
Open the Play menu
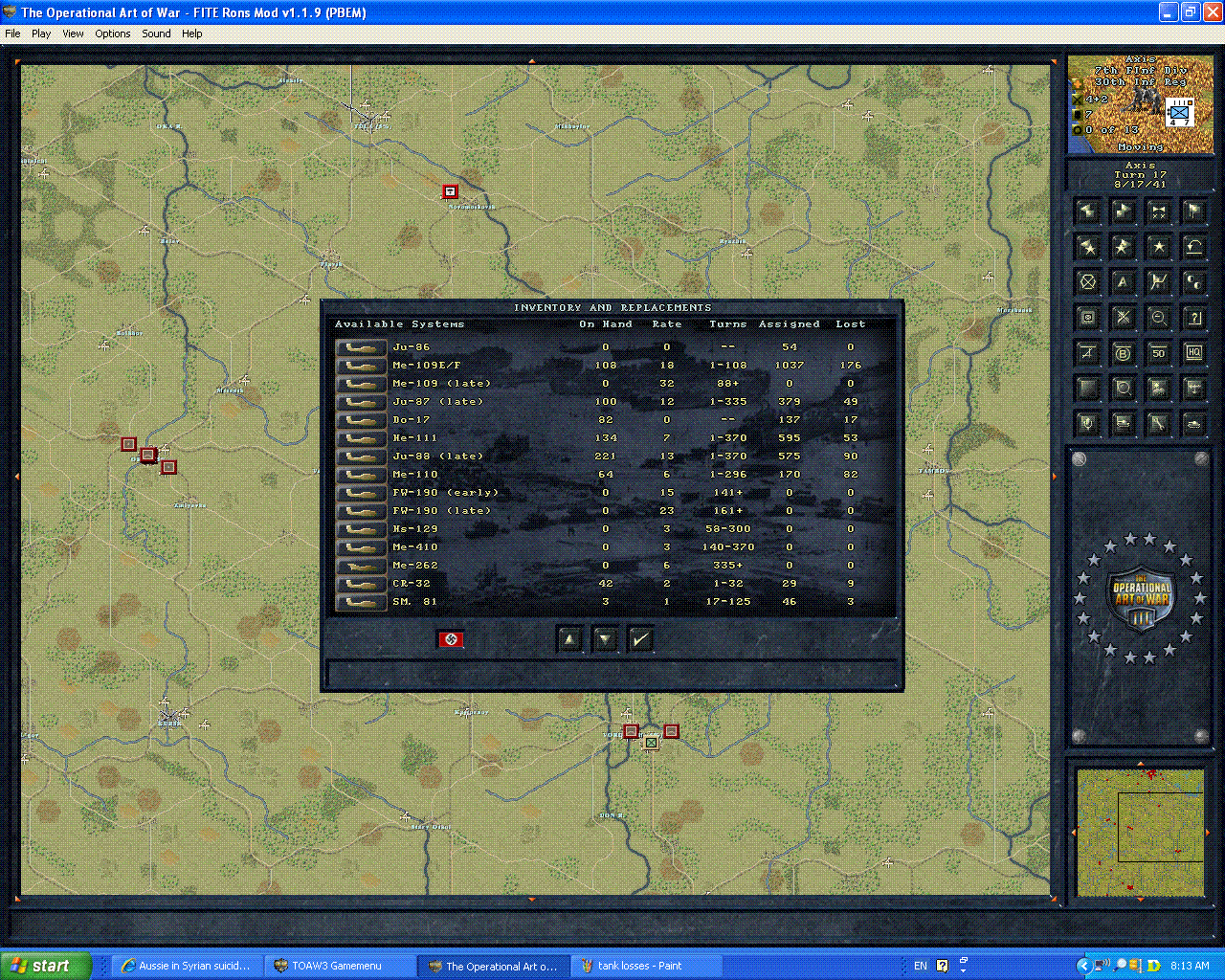[41, 33]
